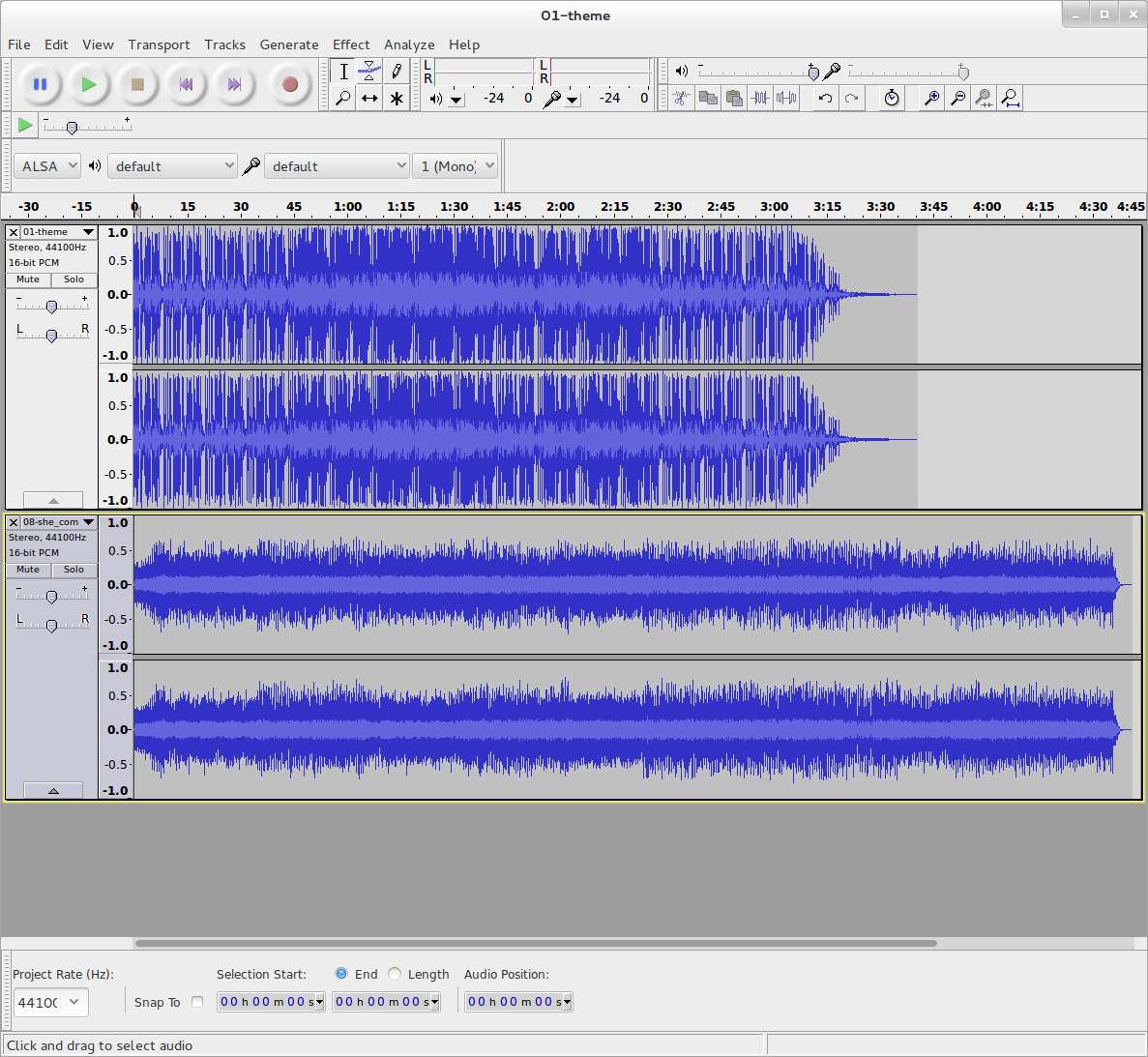Select the Draw (pencil) tool
Image resolution: width=1148 pixels, height=1057 pixels.
[x=397, y=71]
